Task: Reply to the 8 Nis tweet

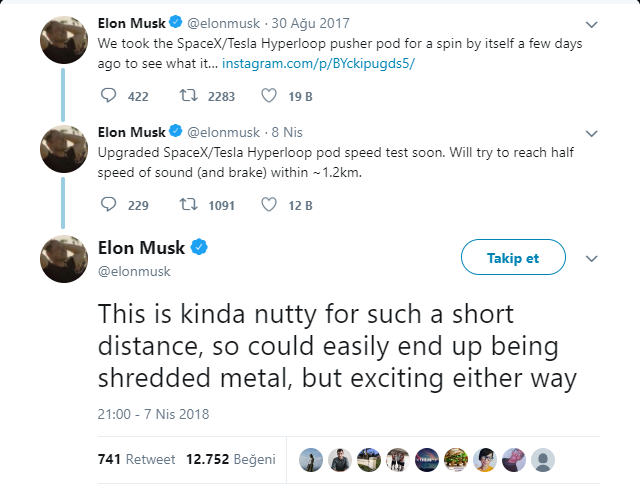Action: coord(110,205)
